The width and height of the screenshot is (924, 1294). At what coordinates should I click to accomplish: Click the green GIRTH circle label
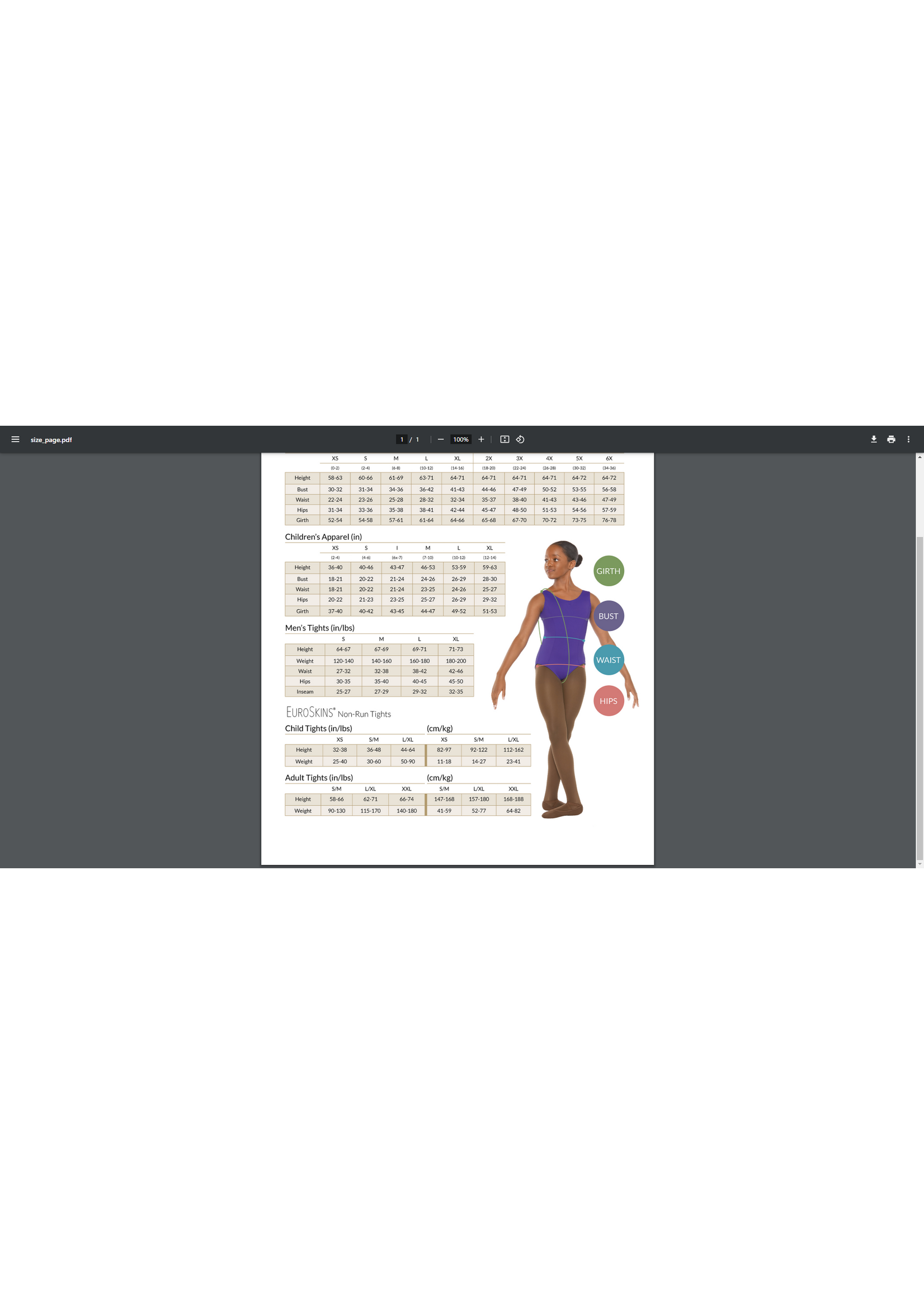click(608, 571)
